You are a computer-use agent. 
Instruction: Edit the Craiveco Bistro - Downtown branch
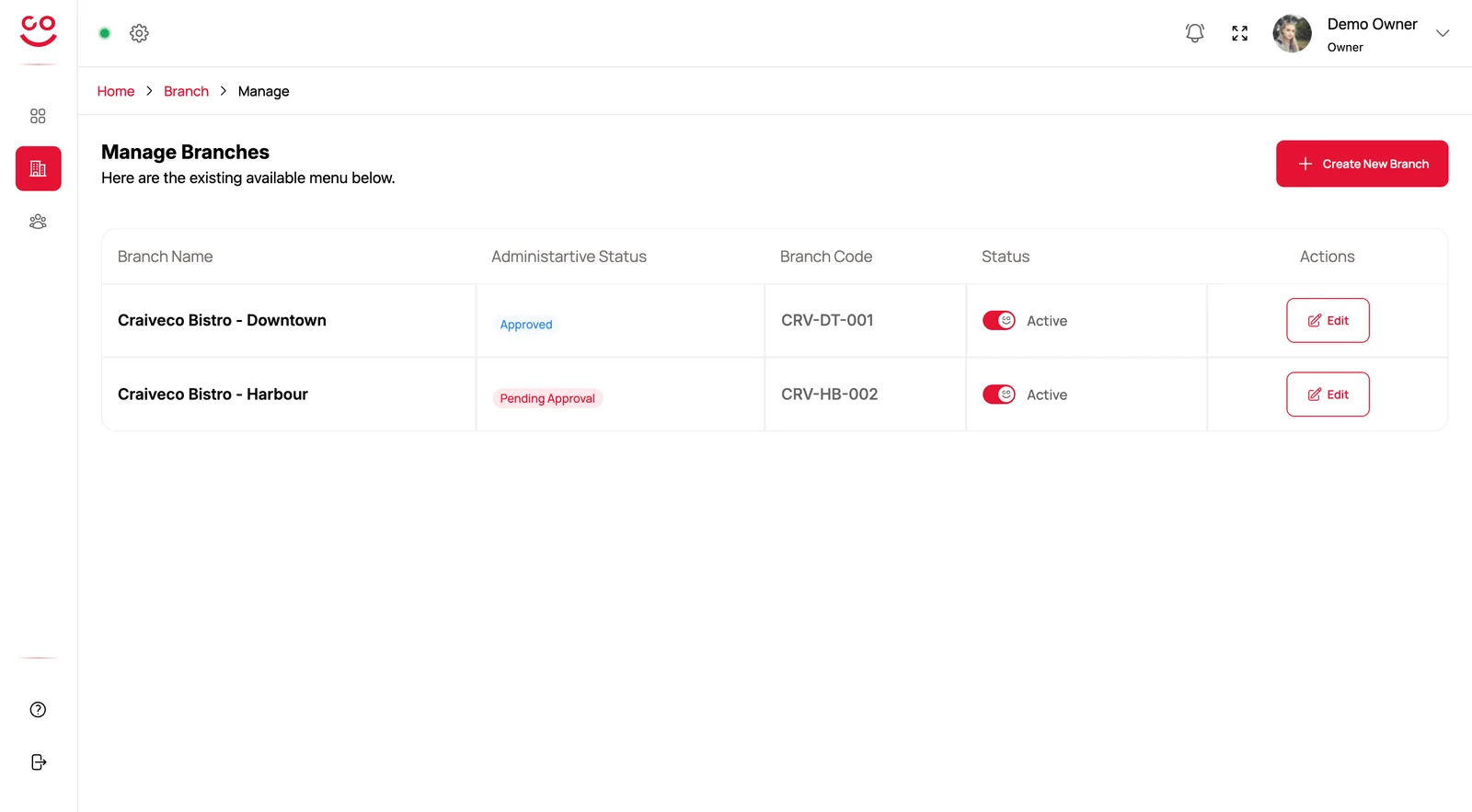point(1328,320)
